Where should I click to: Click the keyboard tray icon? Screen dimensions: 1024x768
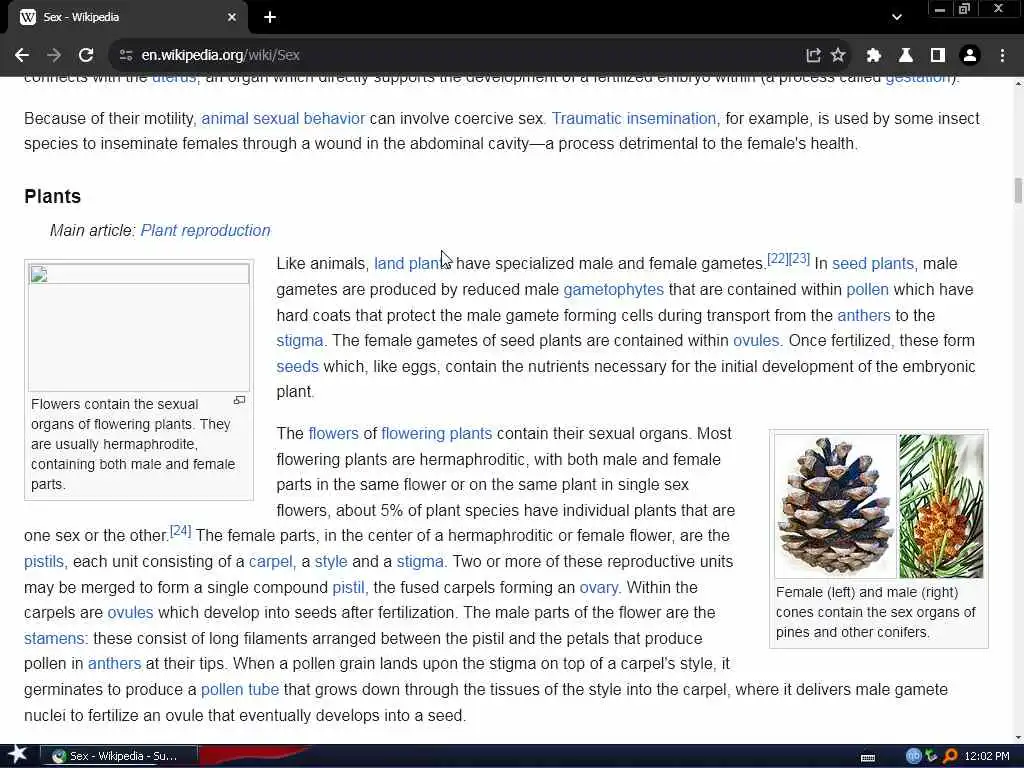pos(868,757)
